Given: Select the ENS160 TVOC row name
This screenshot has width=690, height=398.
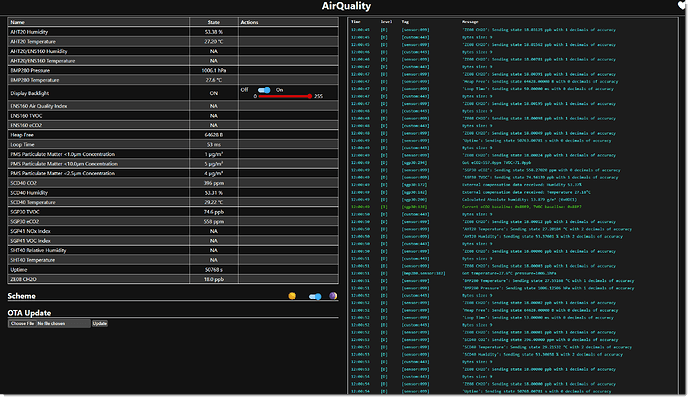Looking at the screenshot, I should coord(26,116).
